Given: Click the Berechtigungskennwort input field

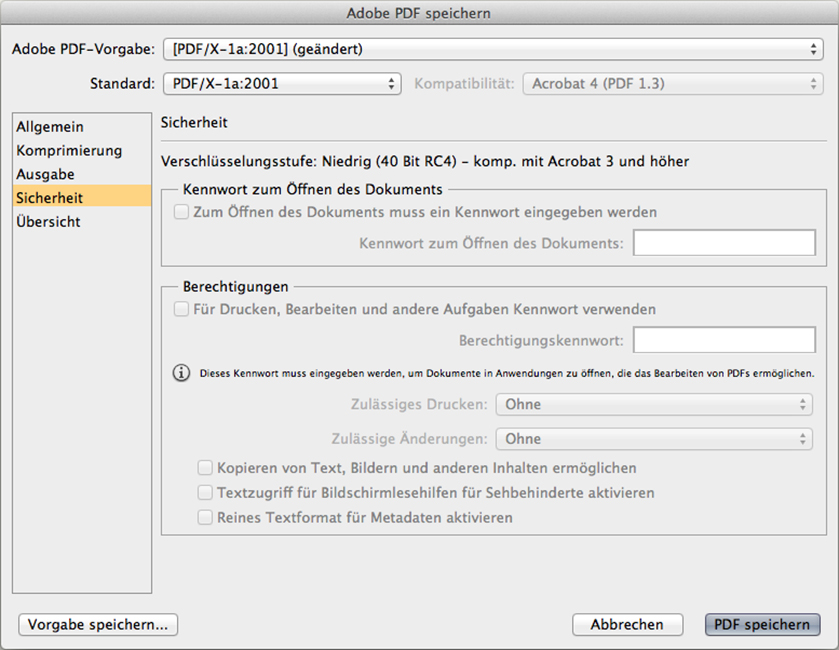Looking at the screenshot, I should tap(724, 340).
